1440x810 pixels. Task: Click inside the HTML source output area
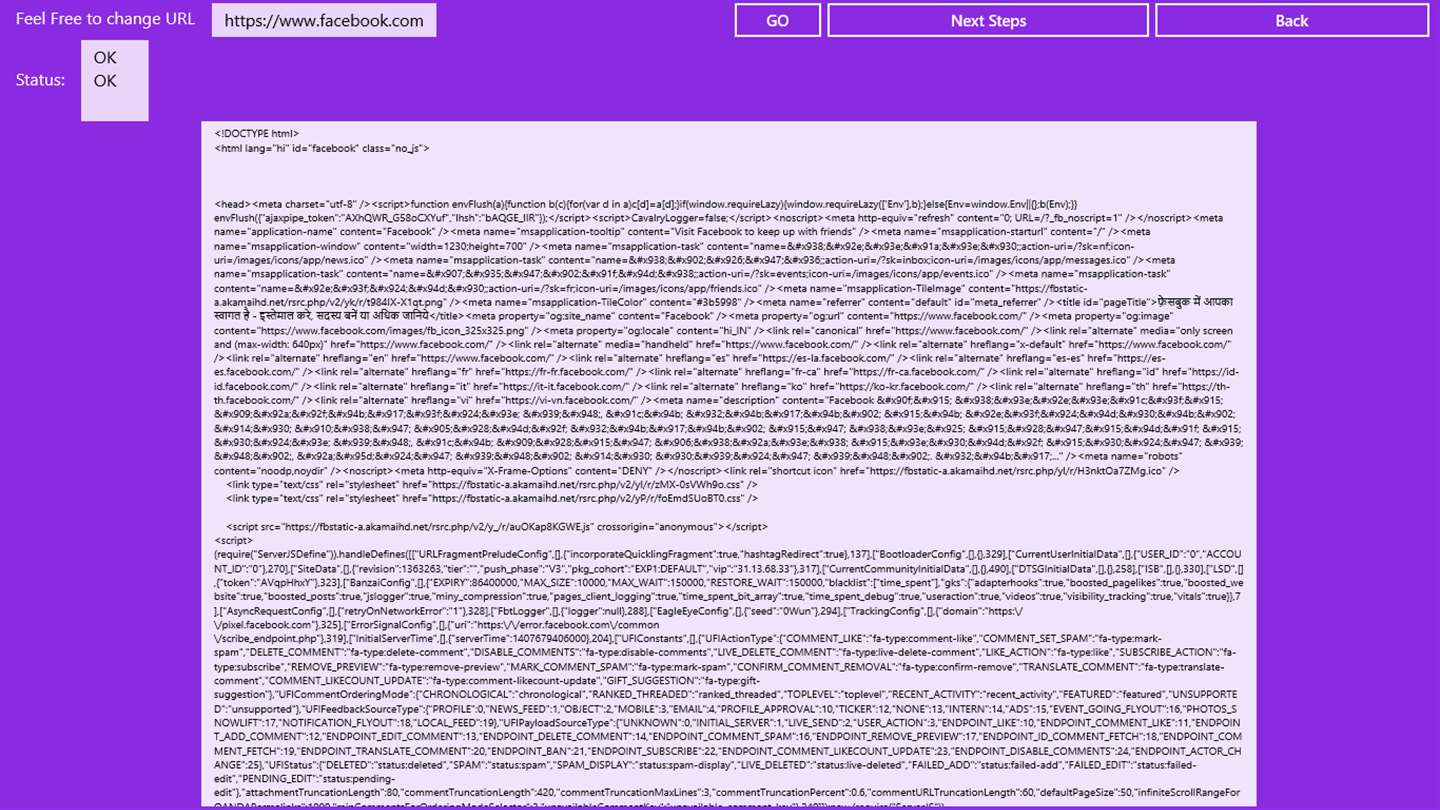pos(729,464)
